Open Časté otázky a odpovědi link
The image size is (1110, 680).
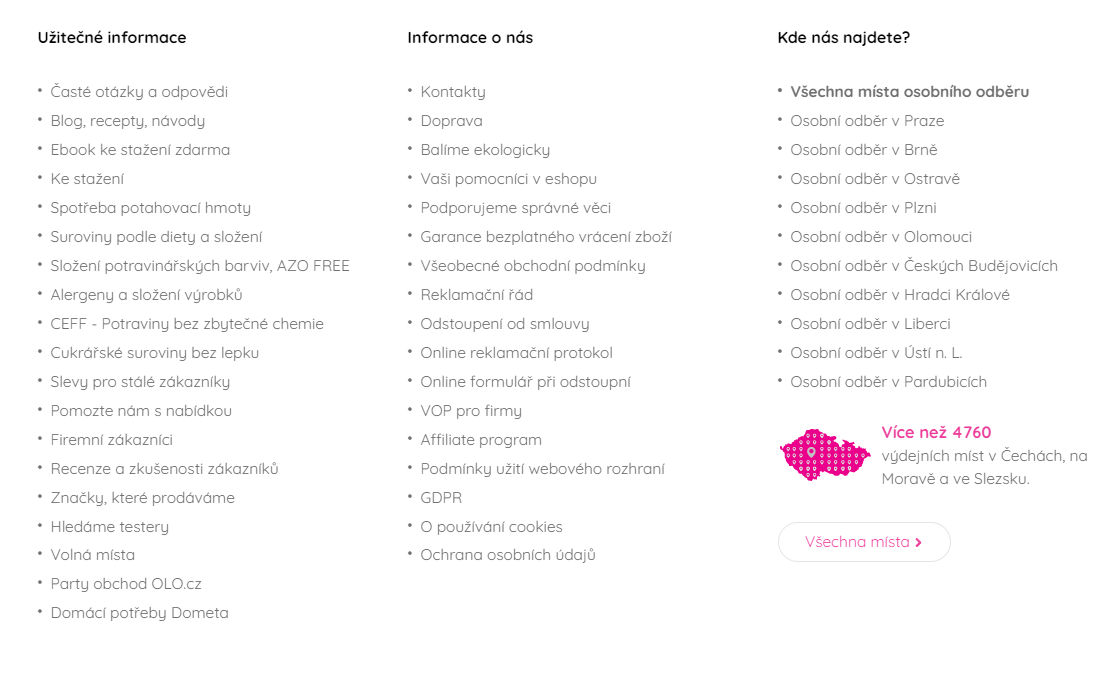click(139, 92)
